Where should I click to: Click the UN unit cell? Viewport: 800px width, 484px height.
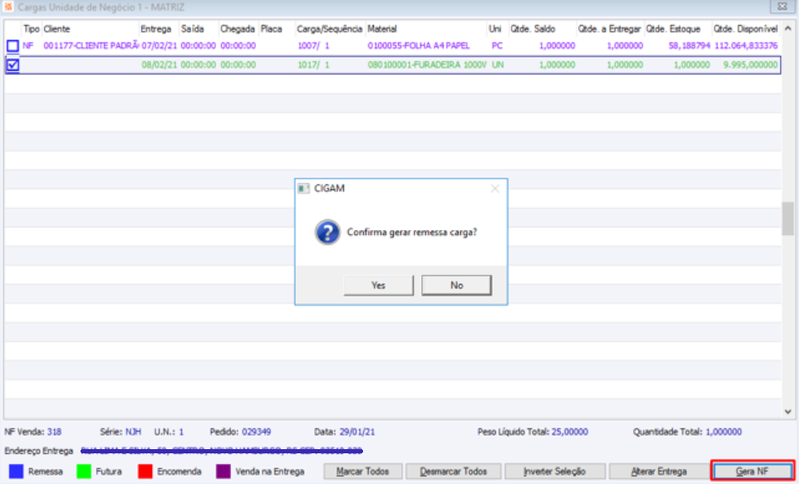[497, 65]
